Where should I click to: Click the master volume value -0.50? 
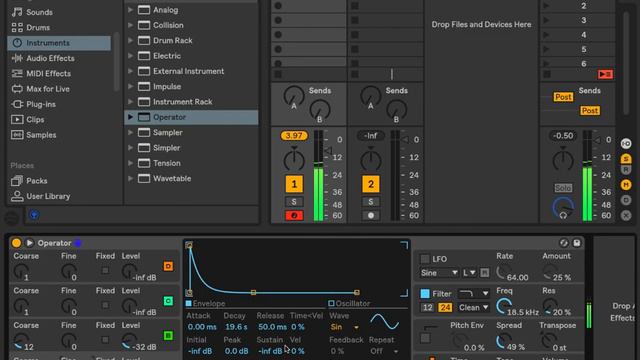click(563, 136)
